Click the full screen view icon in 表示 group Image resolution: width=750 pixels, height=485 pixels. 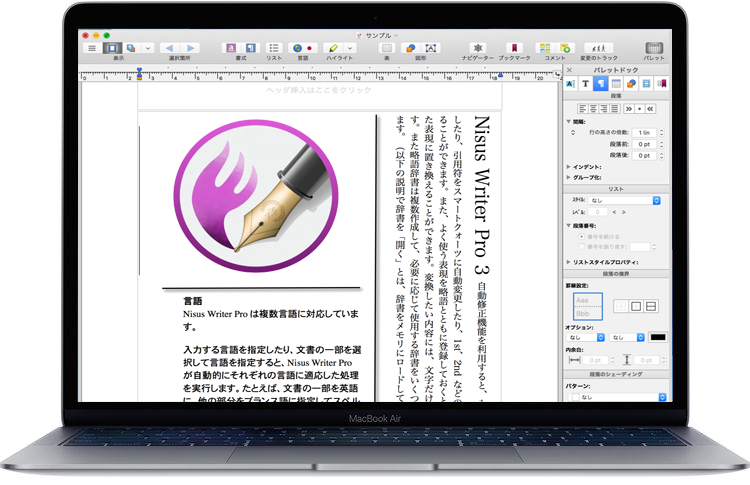131,48
